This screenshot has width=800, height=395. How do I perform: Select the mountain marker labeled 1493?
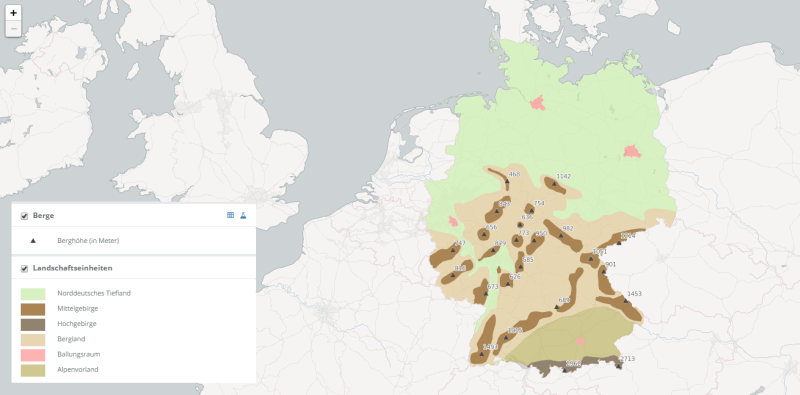(x=481, y=354)
